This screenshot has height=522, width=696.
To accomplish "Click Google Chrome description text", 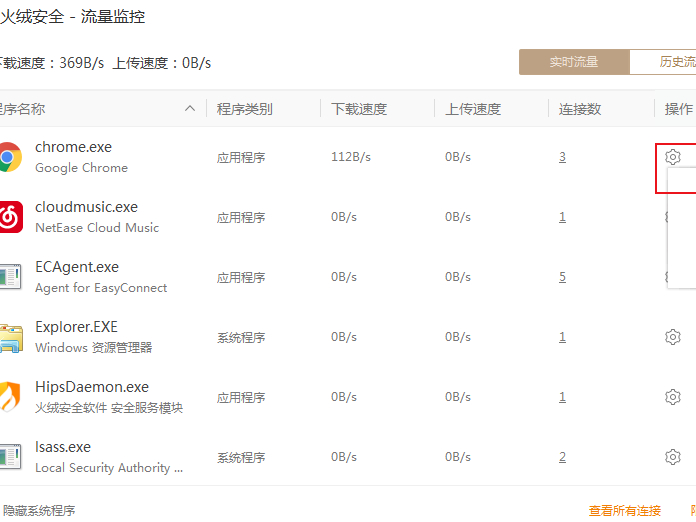I will pos(82,168).
